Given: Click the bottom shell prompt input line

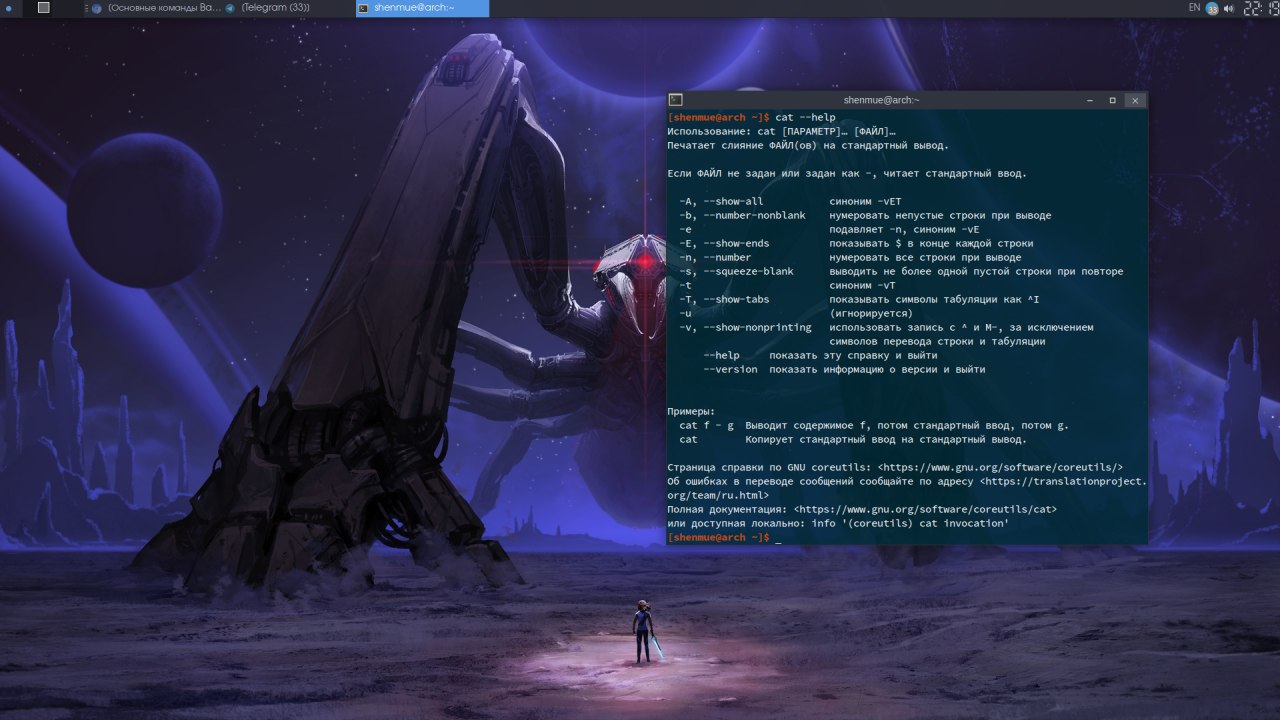Looking at the screenshot, I should [907, 537].
